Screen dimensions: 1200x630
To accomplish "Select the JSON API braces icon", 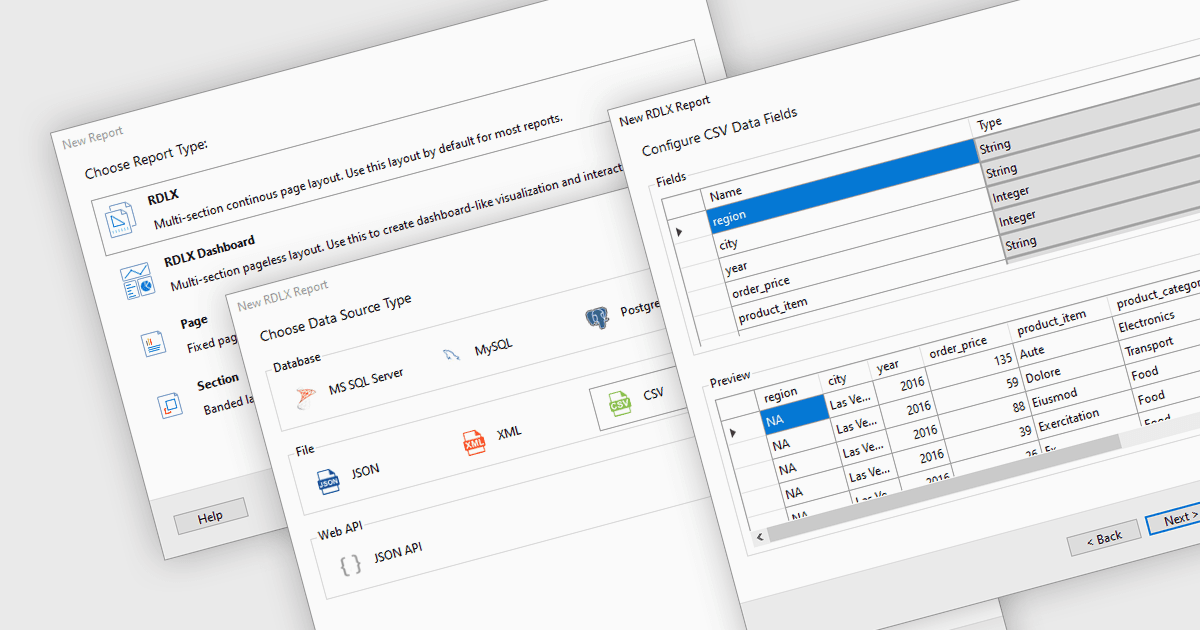I will click(x=350, y=565).
